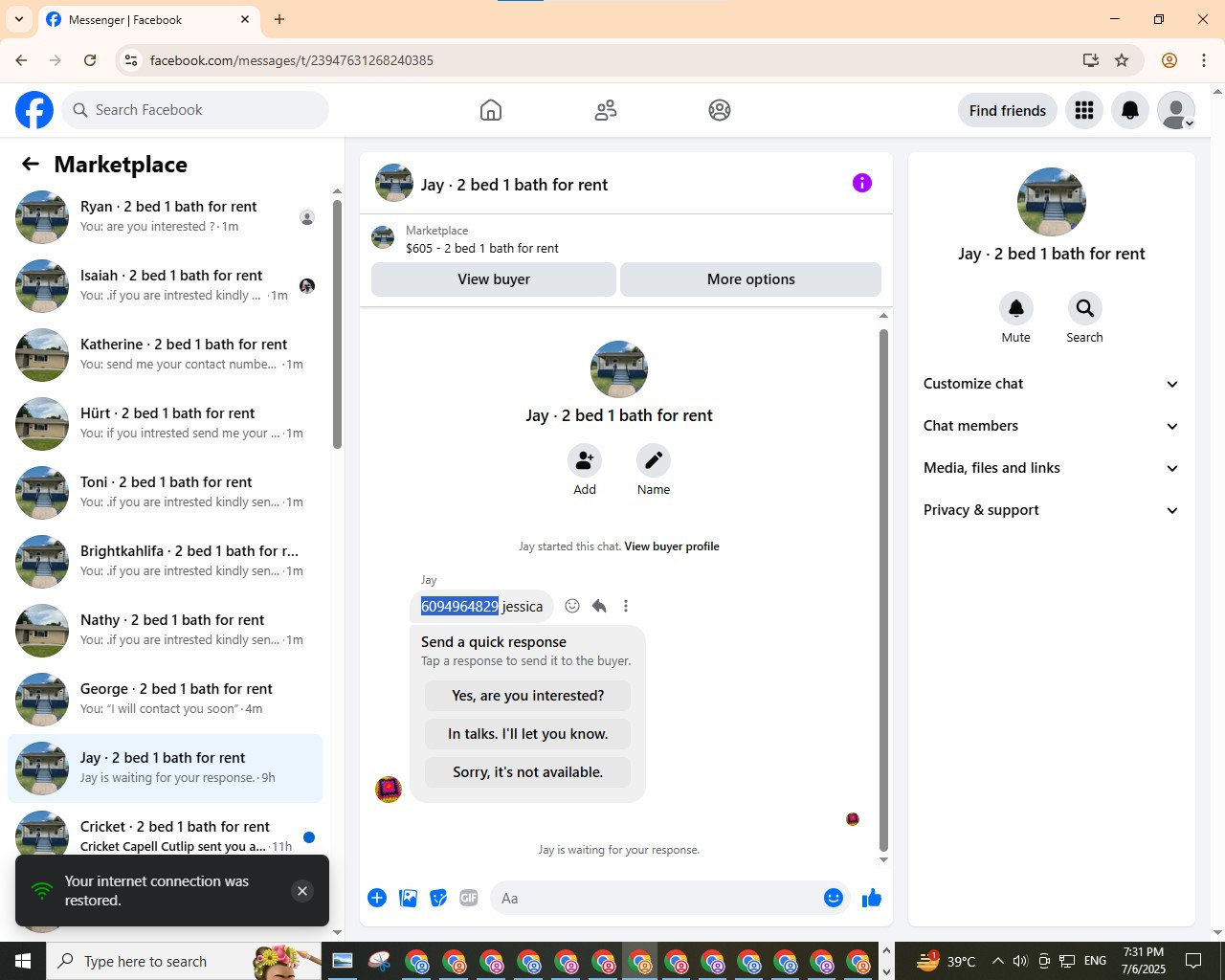Reply to Jay's message
1225x980 pixels.
599,606
